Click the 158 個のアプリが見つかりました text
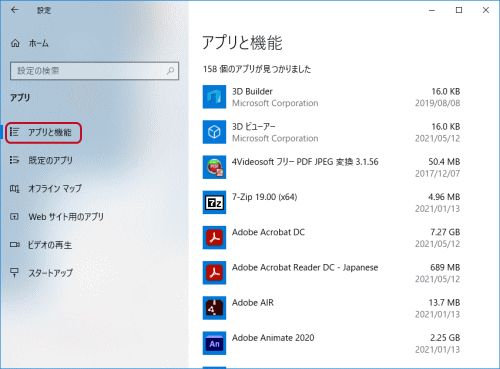500x369 pixels. 257,69
